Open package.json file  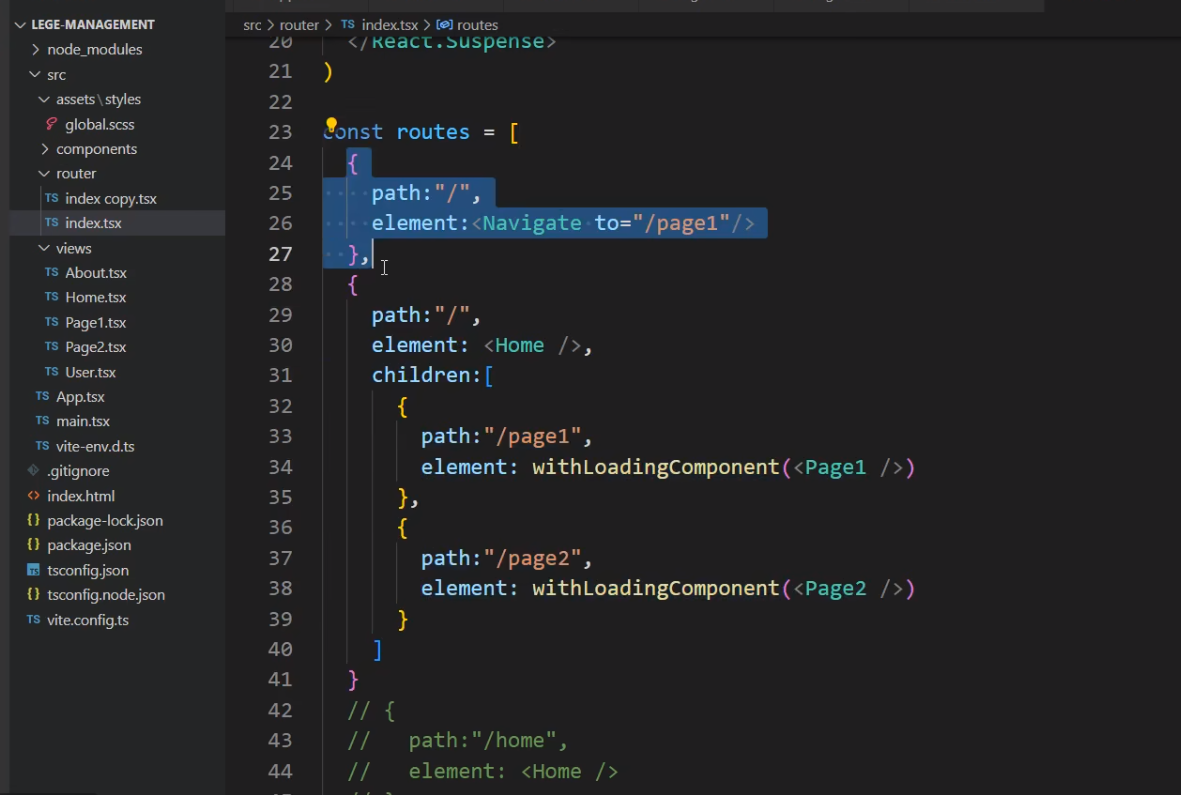pyautogui.click(x=89, y=545)
